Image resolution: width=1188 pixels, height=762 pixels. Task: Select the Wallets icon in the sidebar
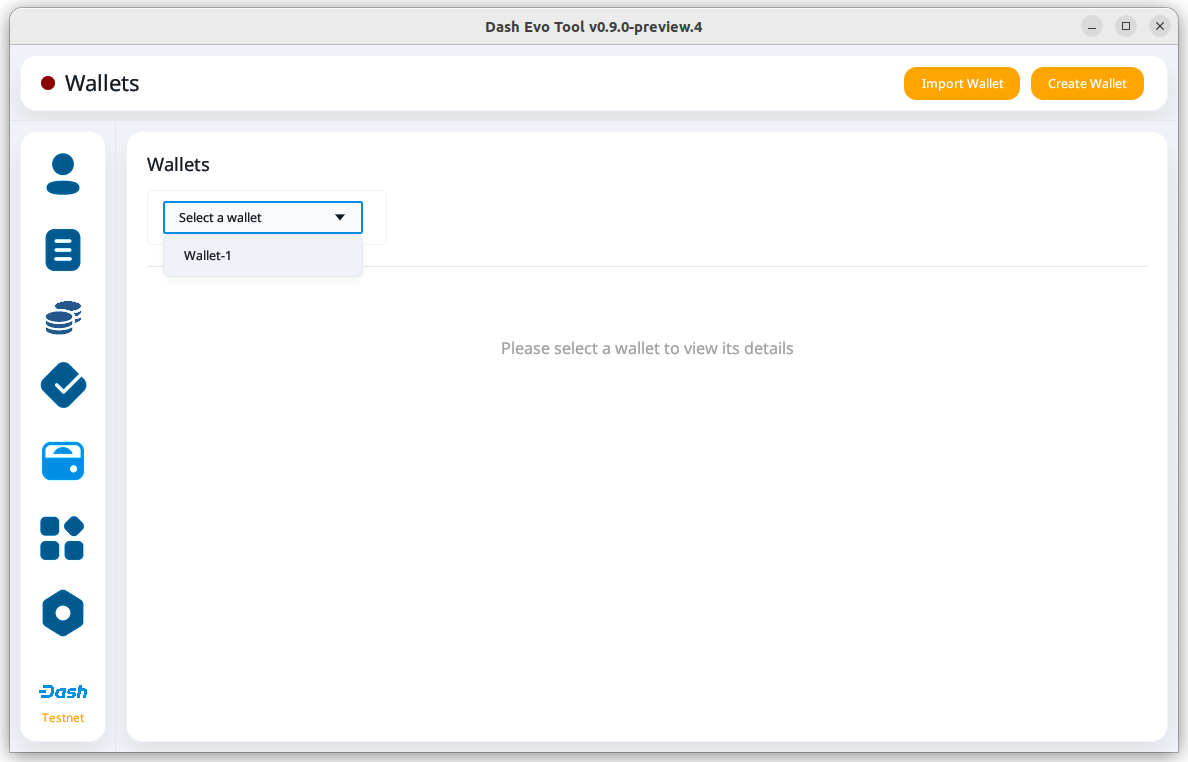pos(63,461)
